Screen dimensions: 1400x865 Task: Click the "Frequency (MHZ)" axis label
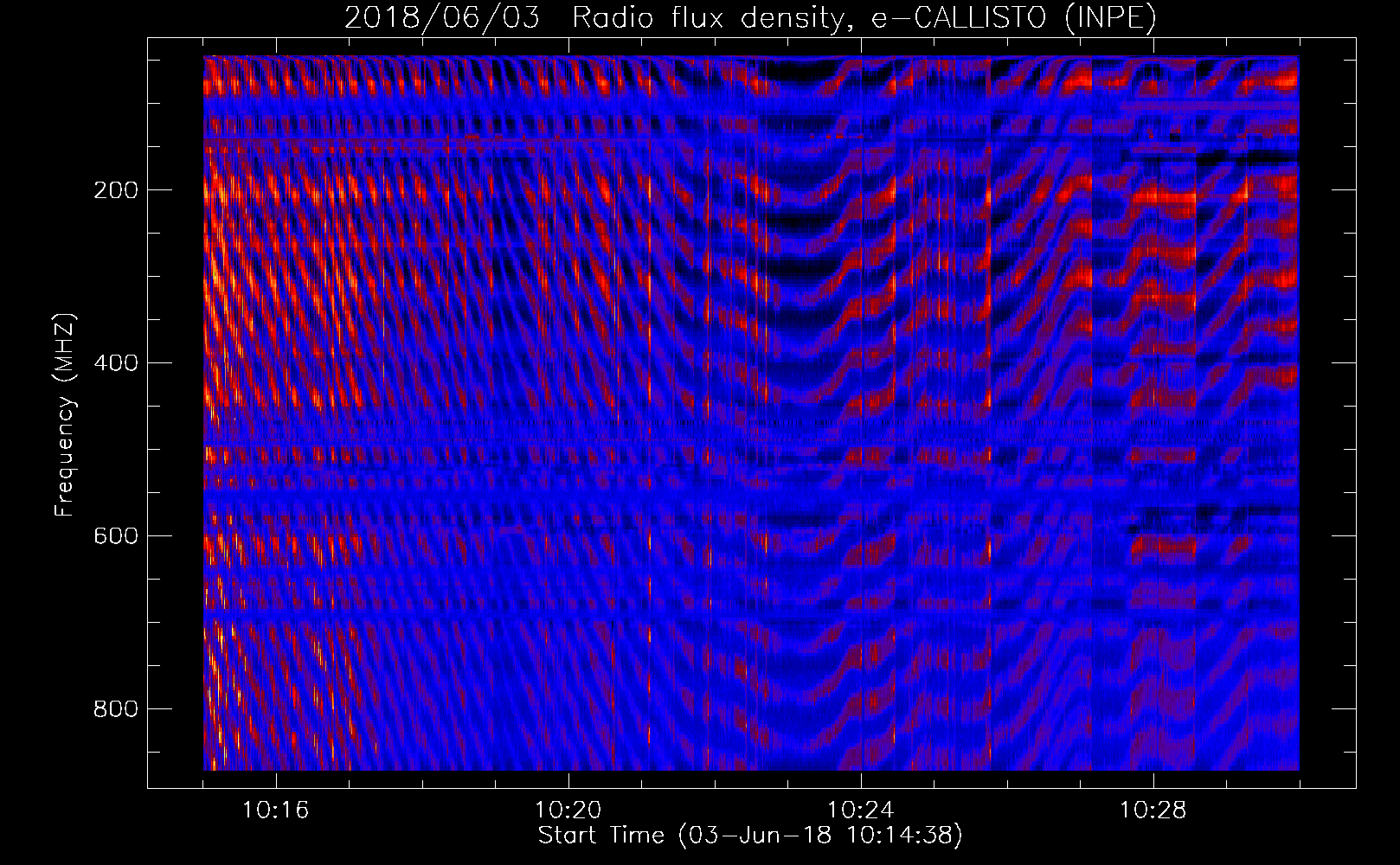65,415
